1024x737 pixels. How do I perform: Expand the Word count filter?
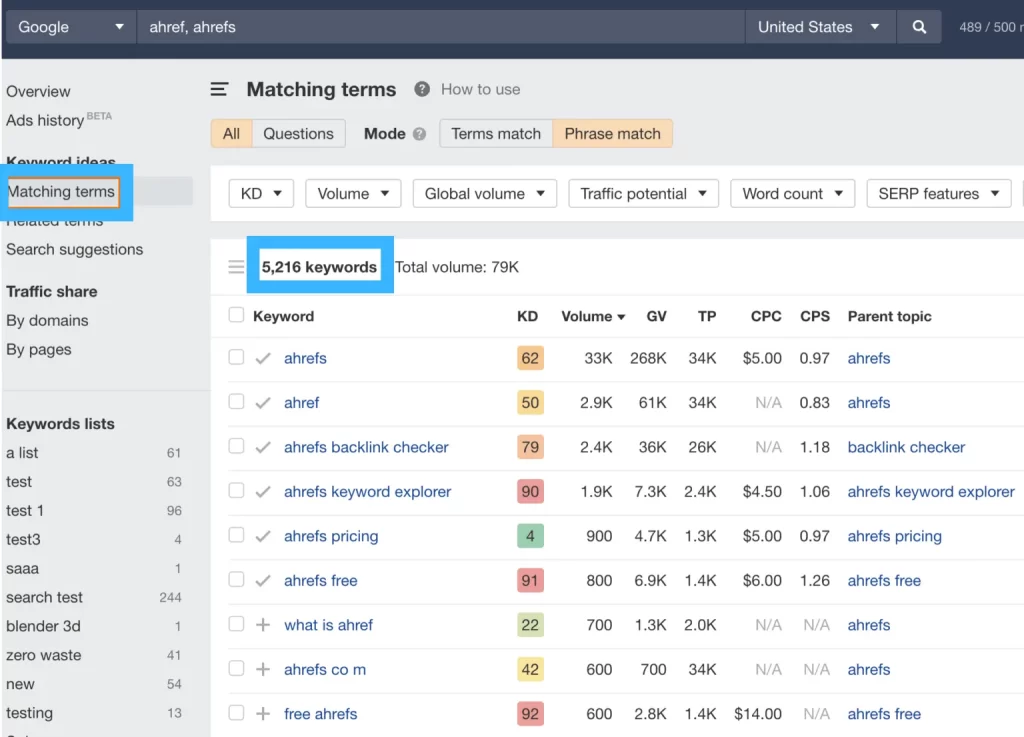click(792, 194)
